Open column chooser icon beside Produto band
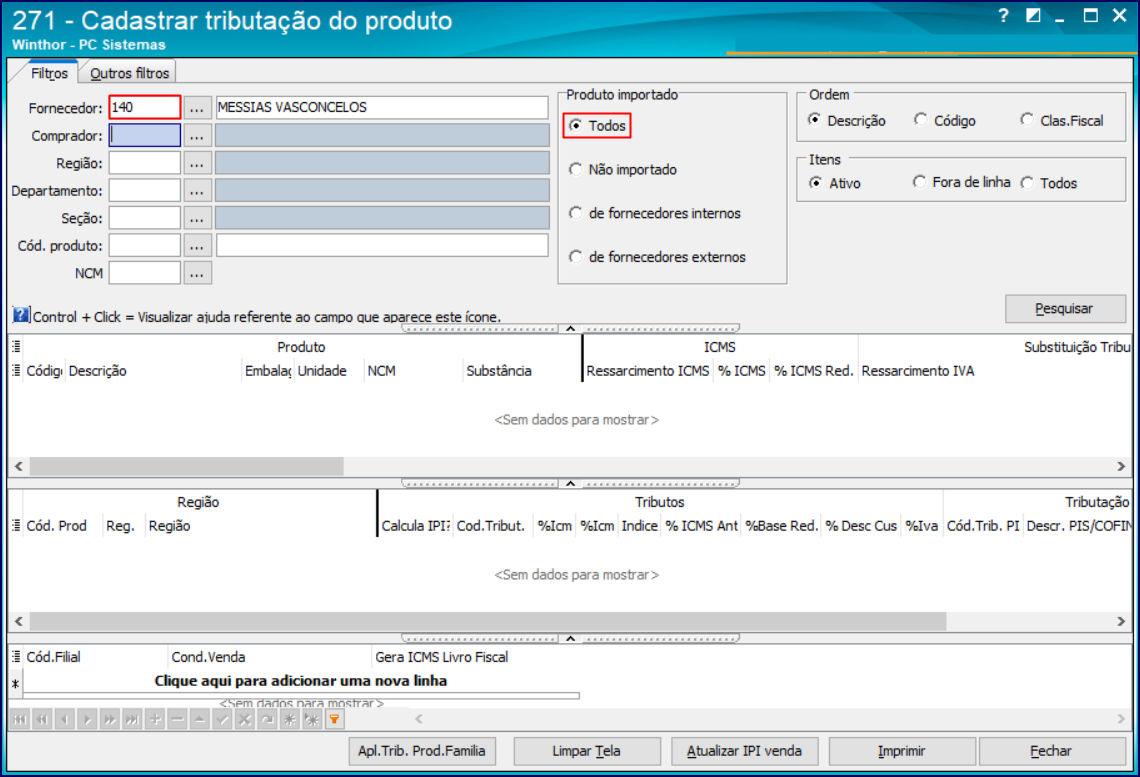 coord(16,346)
